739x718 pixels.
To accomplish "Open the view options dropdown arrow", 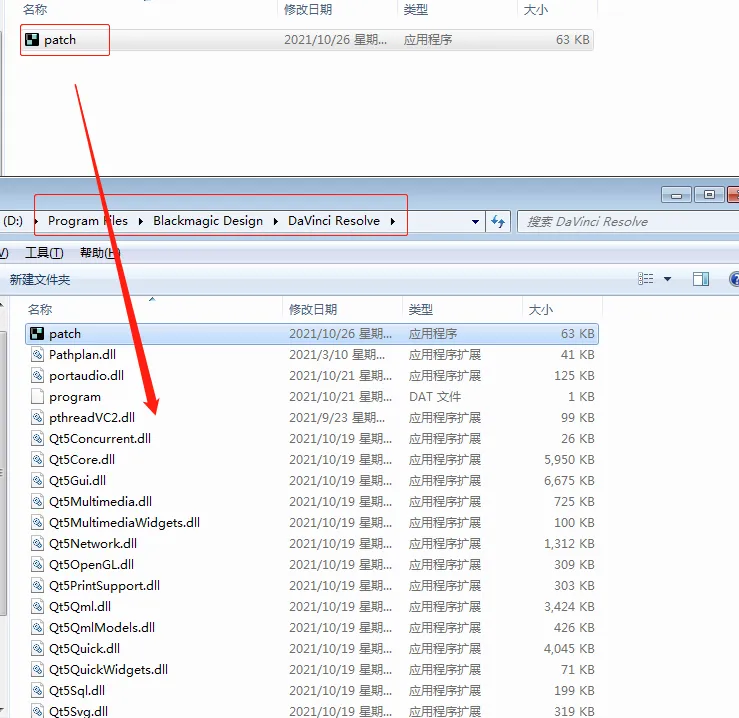I will pyautogui.click(x=668, y=279).
